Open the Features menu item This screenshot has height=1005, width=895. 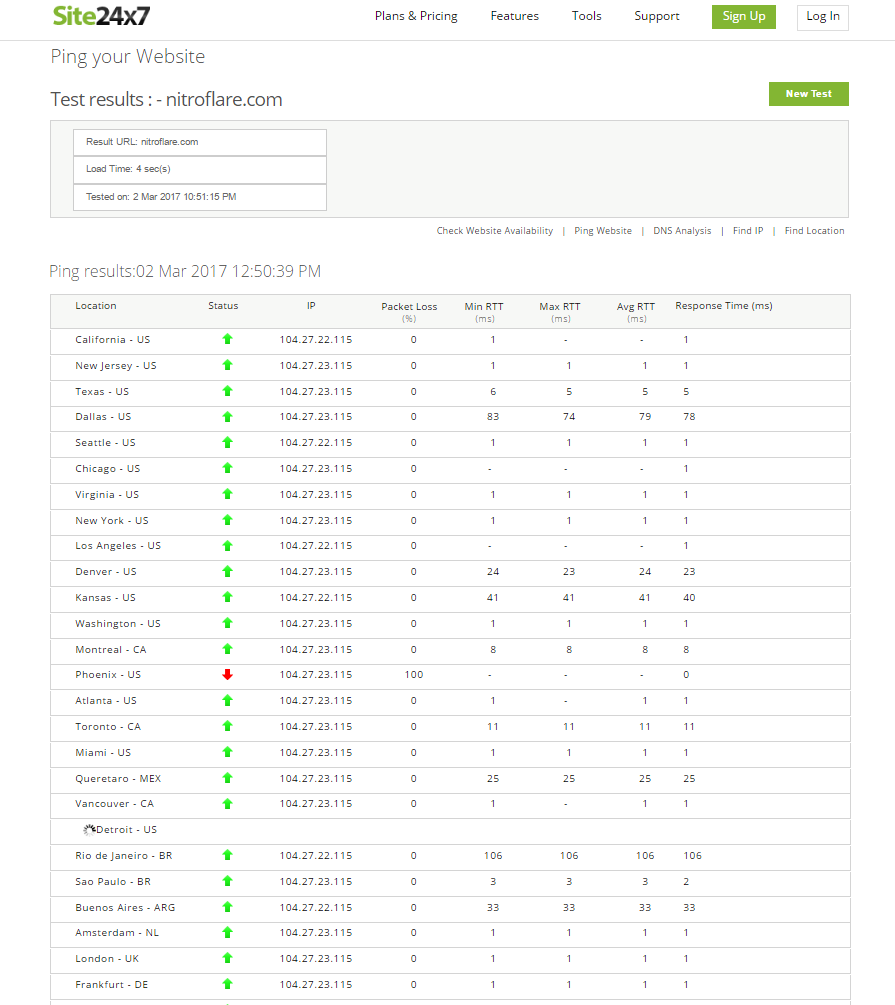[514, 16]
